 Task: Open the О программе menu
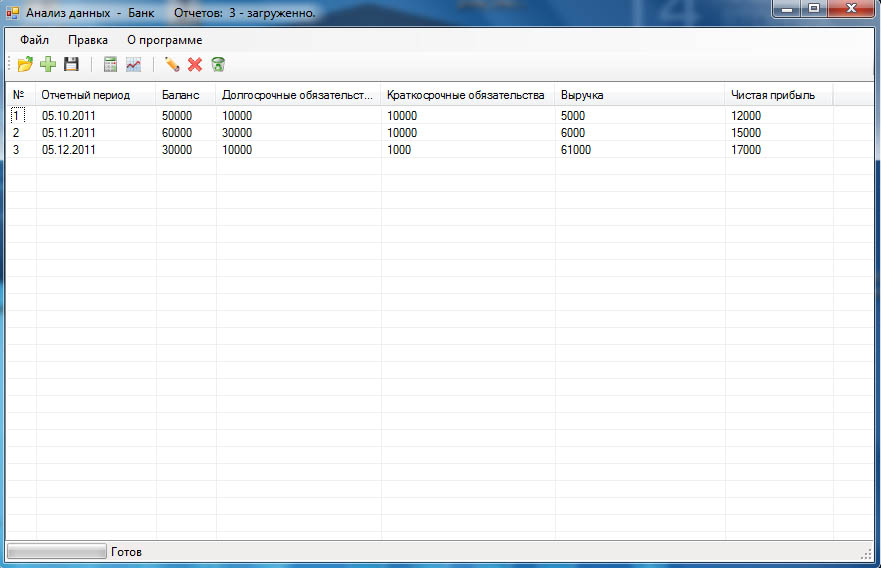(165, 40)
